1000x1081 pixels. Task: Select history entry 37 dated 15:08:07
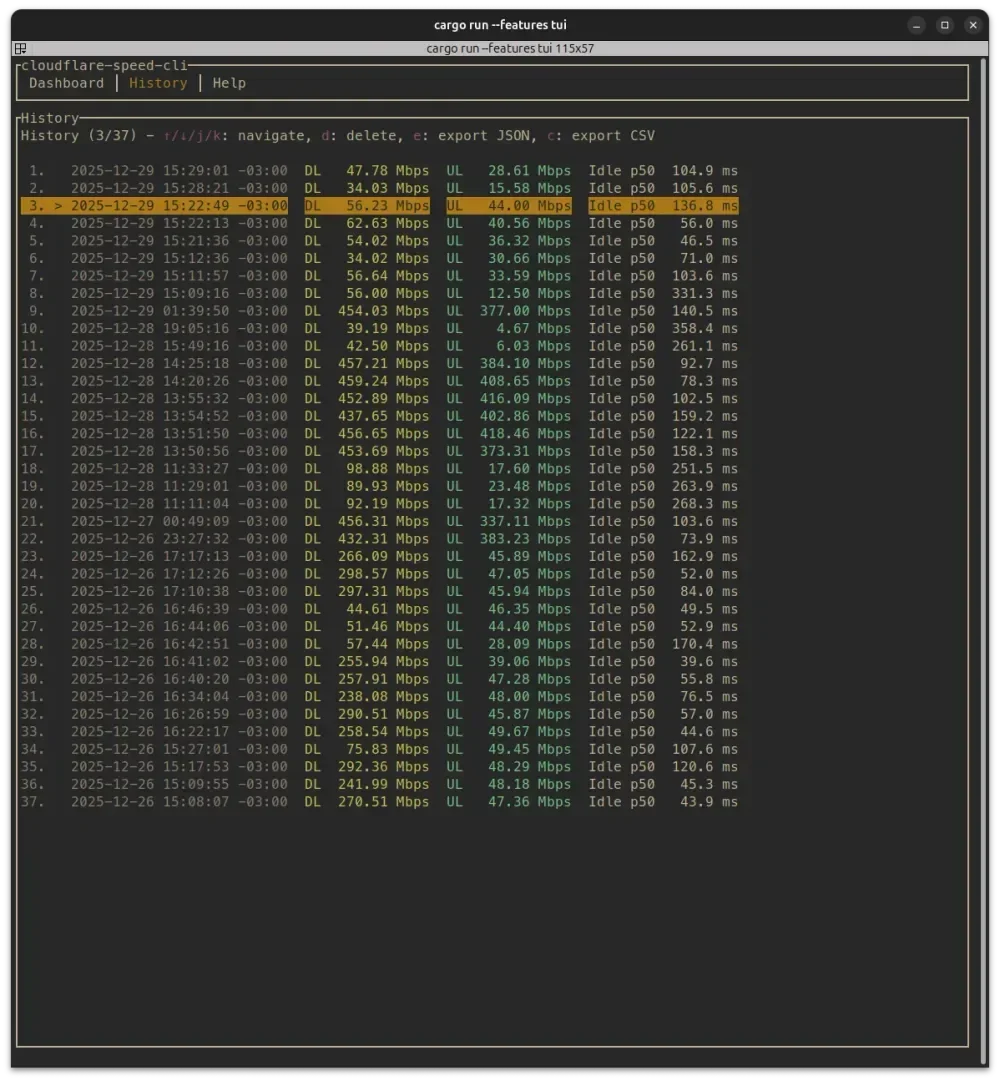click(x=380, y=802)
